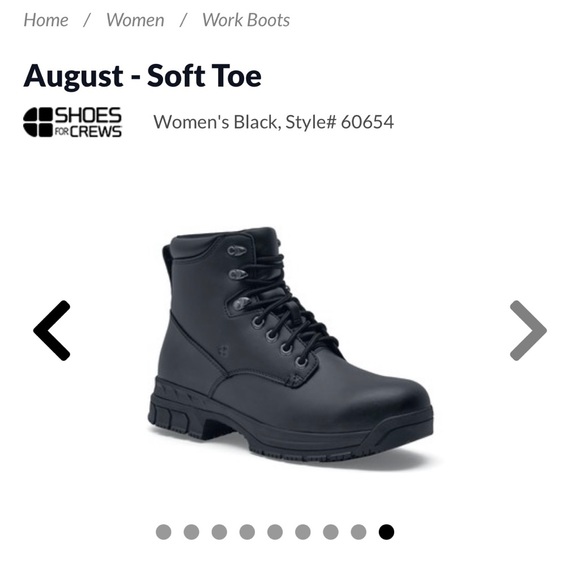Select the fourth carousel dot
The width and height of the screenshot is (580, 580).
247,532
